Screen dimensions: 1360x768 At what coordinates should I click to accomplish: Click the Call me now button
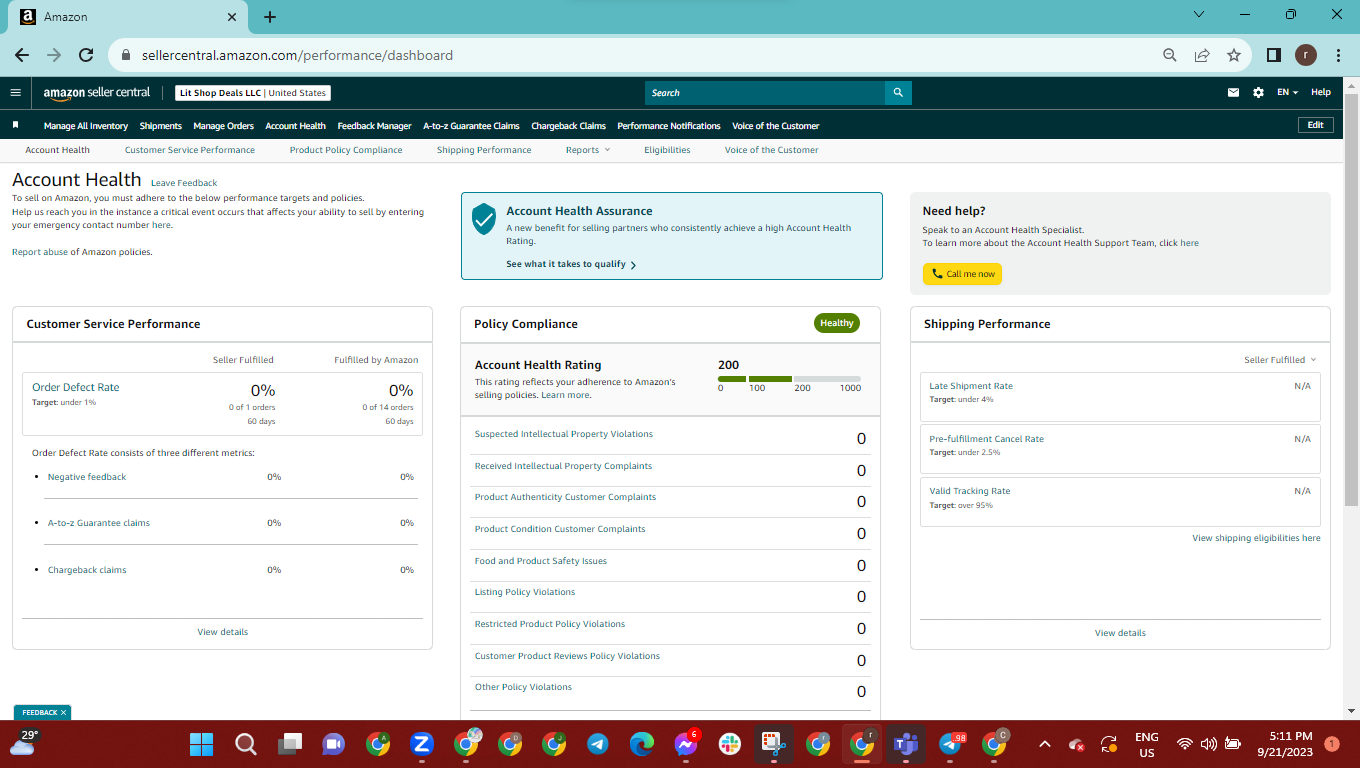click(x=962, y=274)
